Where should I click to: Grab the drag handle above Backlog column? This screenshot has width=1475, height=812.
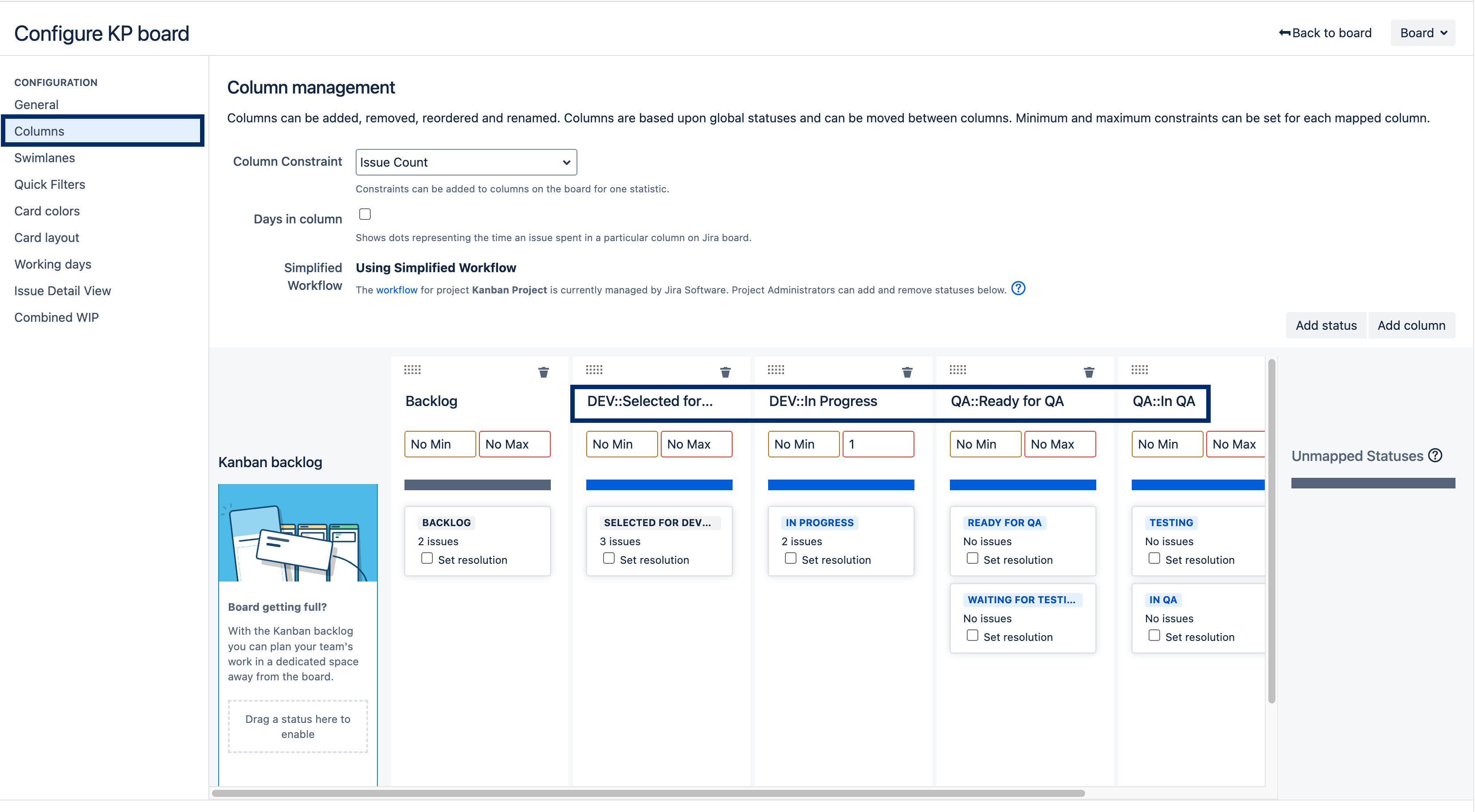click(412, 370)
